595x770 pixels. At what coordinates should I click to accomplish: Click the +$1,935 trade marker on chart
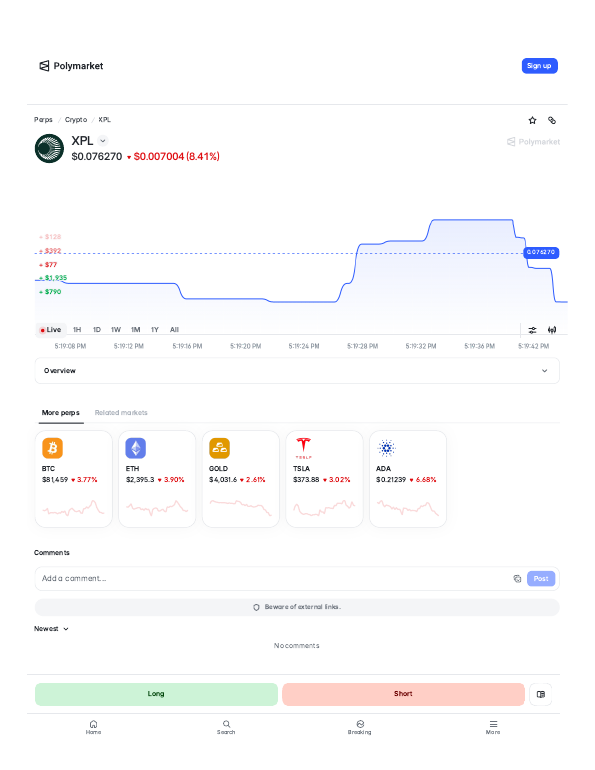(53, 278)
